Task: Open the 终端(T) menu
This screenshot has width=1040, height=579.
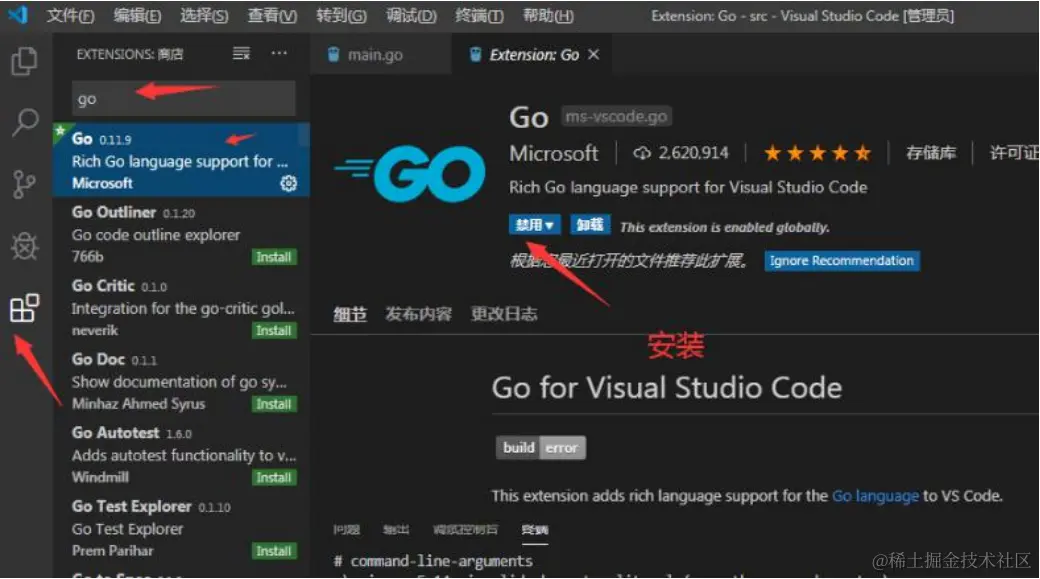Action: (479, 15)
